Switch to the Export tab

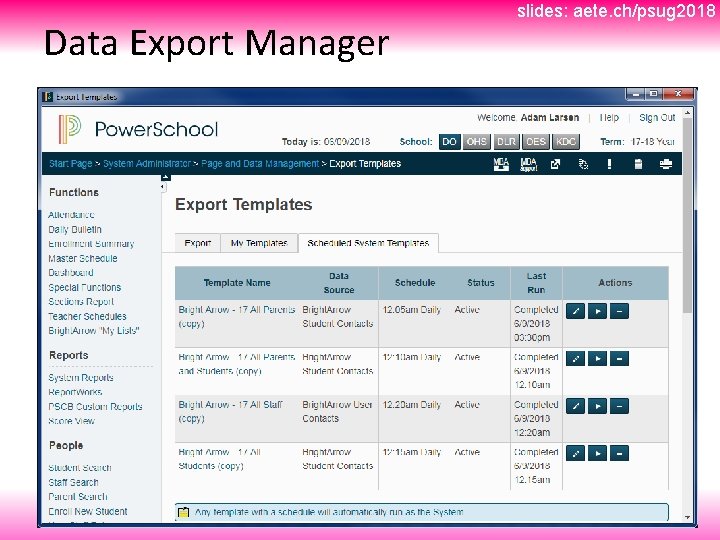[197, 243]
